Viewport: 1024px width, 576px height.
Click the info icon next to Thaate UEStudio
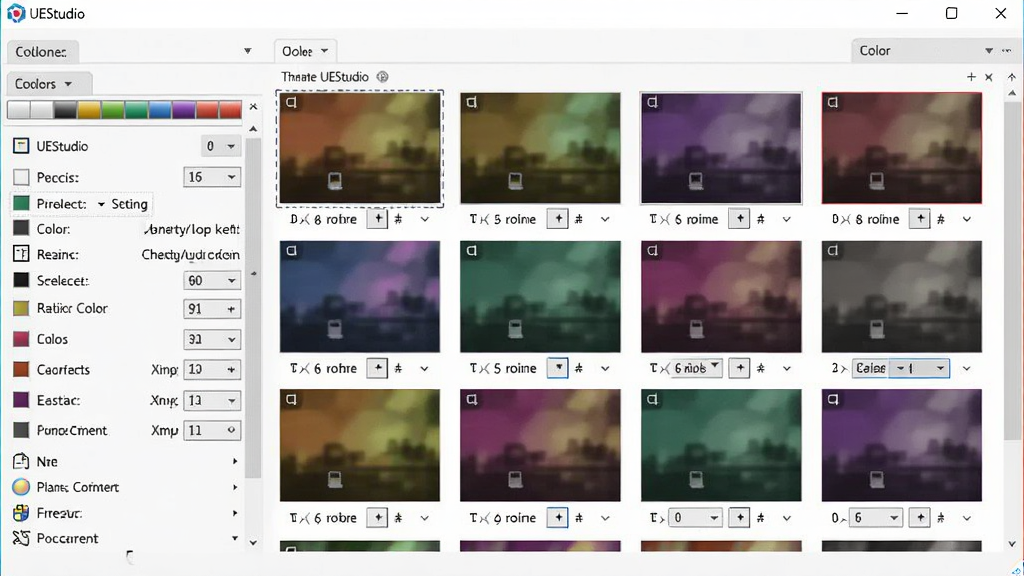(383, 77)
